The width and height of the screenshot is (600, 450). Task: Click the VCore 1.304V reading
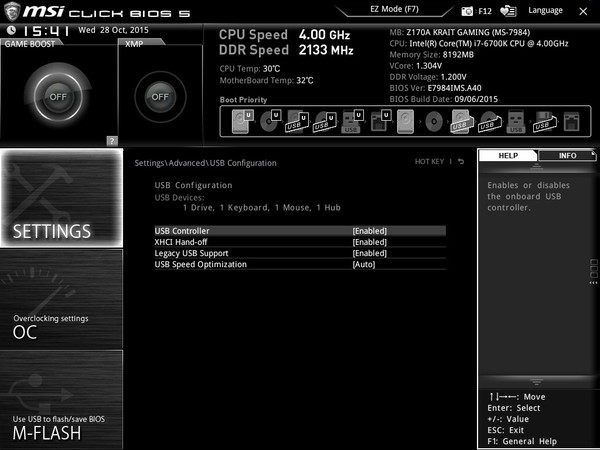[416, 66]
